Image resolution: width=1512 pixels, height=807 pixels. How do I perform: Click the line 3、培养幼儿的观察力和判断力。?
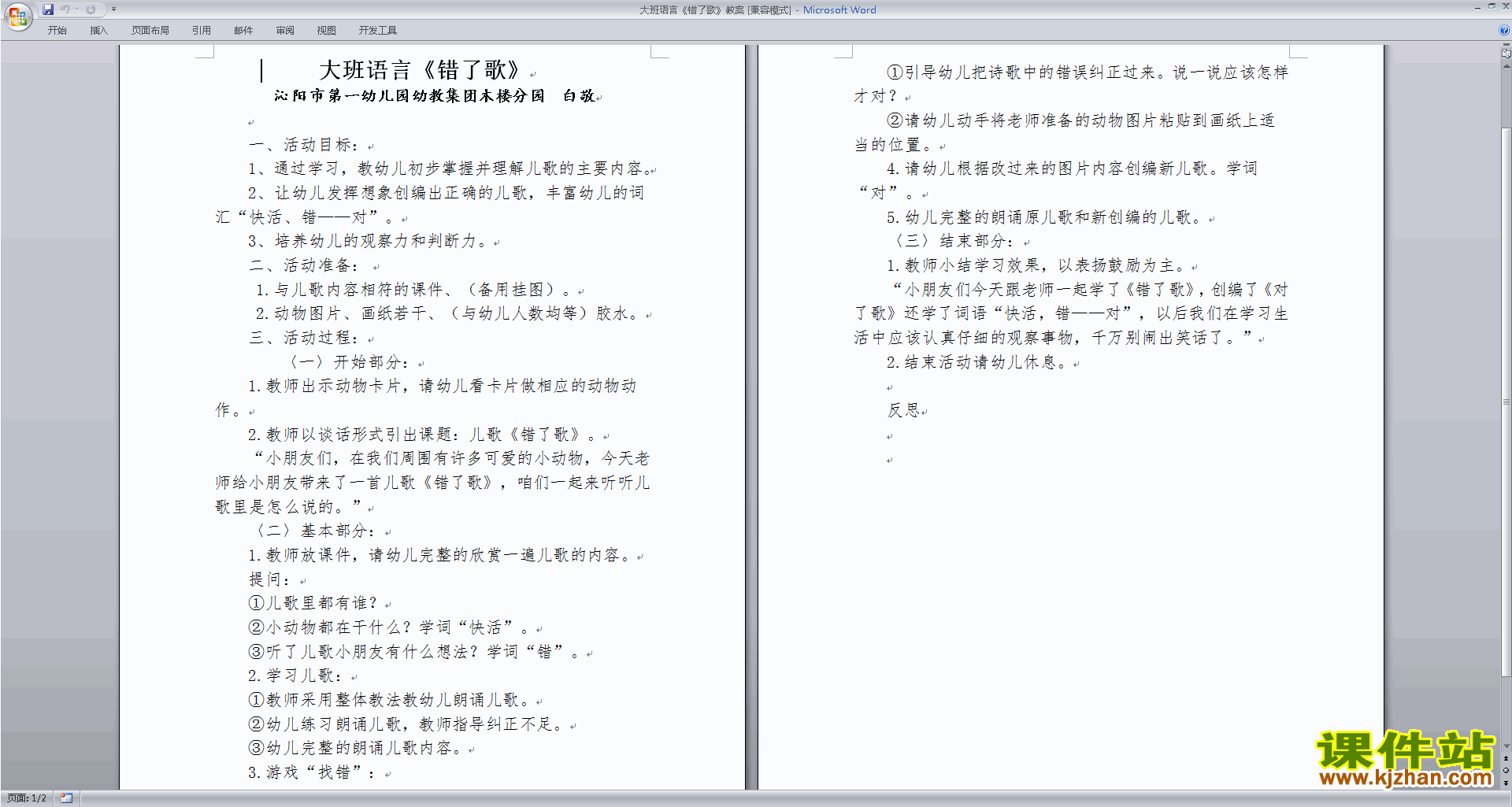click(x=371, y=241)
